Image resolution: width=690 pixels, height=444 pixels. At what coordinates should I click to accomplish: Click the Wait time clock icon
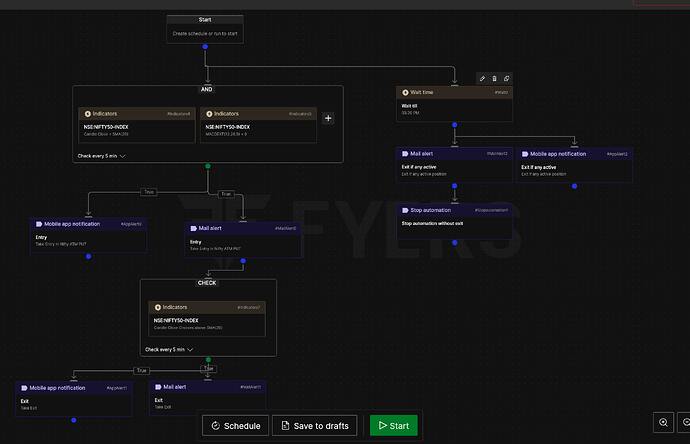(x=405, y=92)
